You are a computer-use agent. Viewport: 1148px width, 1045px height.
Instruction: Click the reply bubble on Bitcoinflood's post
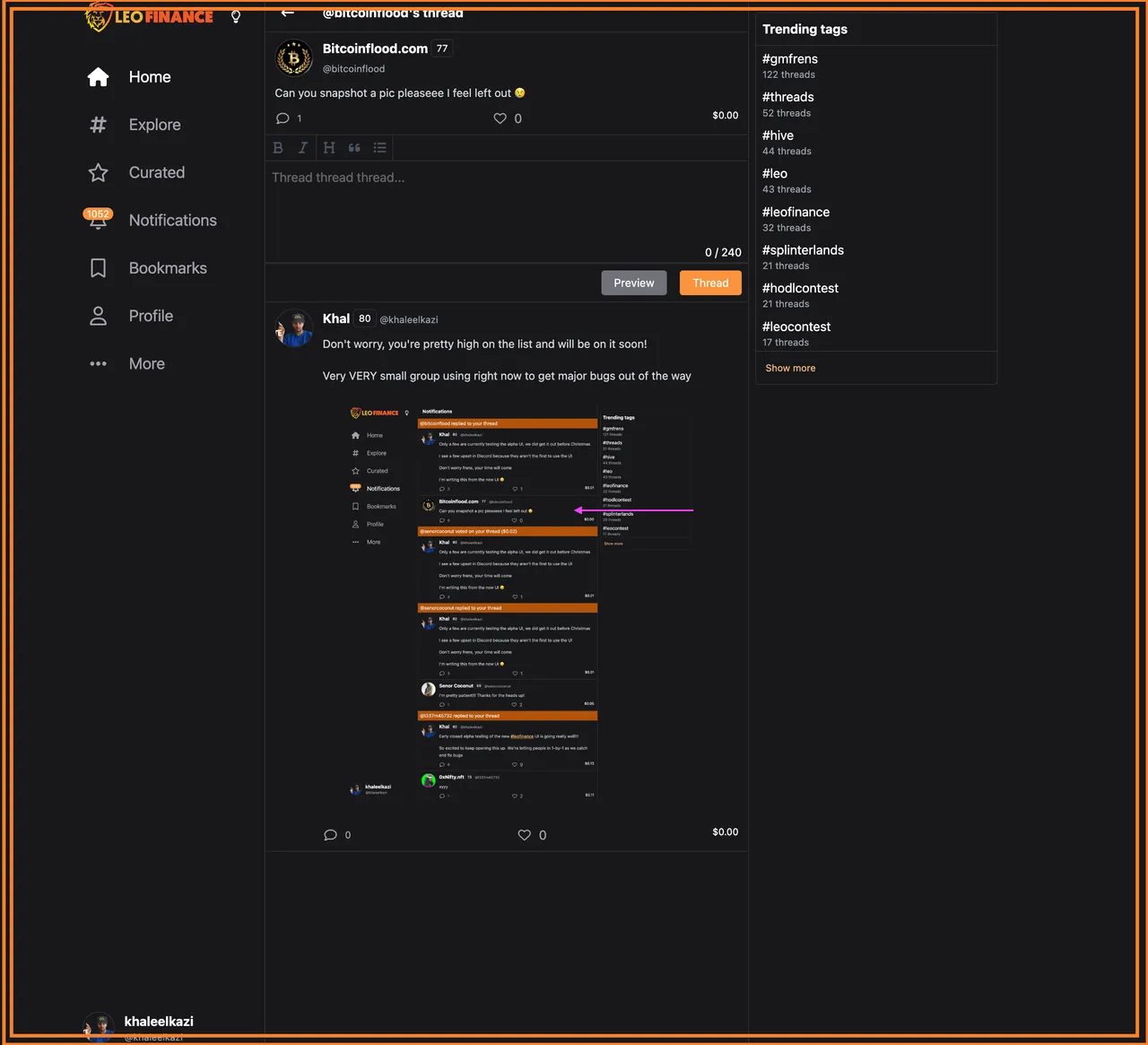pyautogui.click(x=283, y=118)
